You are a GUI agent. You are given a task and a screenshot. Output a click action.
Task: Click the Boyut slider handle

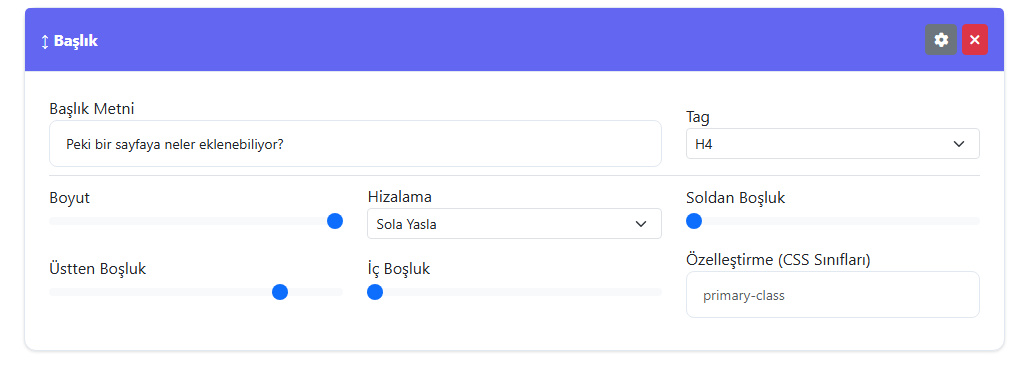click(x=335, y=221)
